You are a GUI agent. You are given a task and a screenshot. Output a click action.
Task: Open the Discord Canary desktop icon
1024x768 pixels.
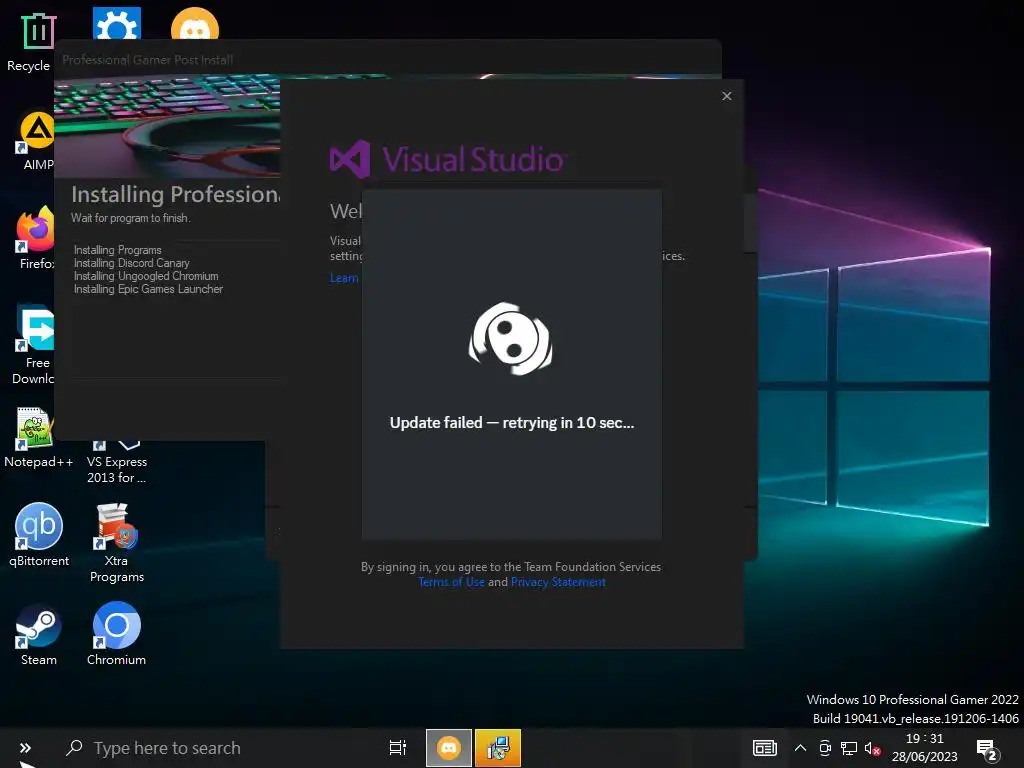click(195, 24)
